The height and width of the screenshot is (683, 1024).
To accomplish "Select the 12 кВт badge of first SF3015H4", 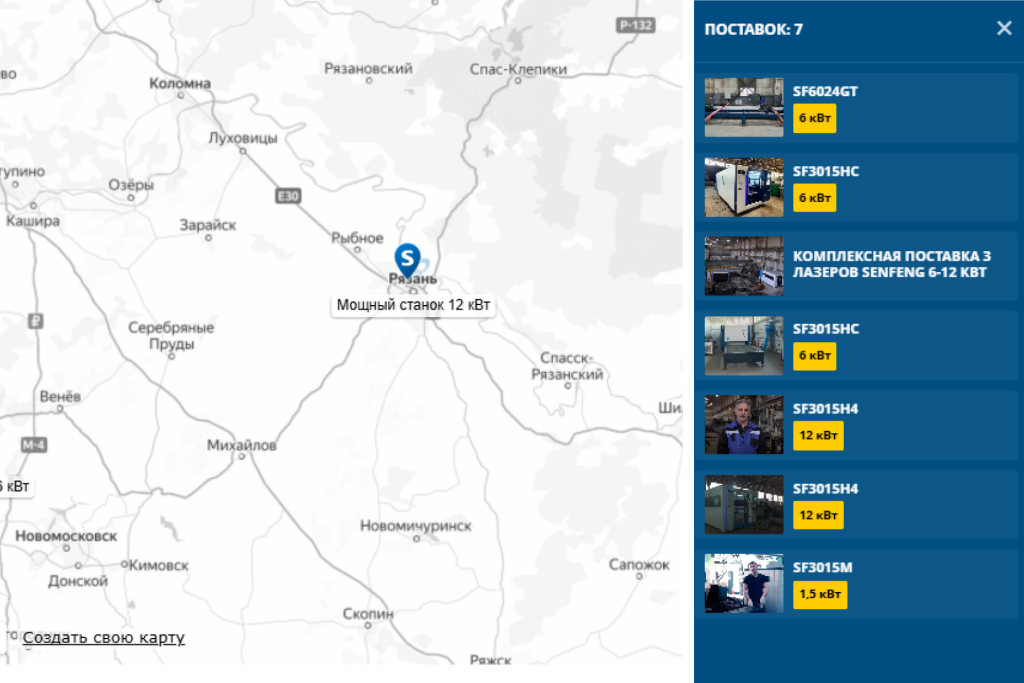I will point(818,436).
